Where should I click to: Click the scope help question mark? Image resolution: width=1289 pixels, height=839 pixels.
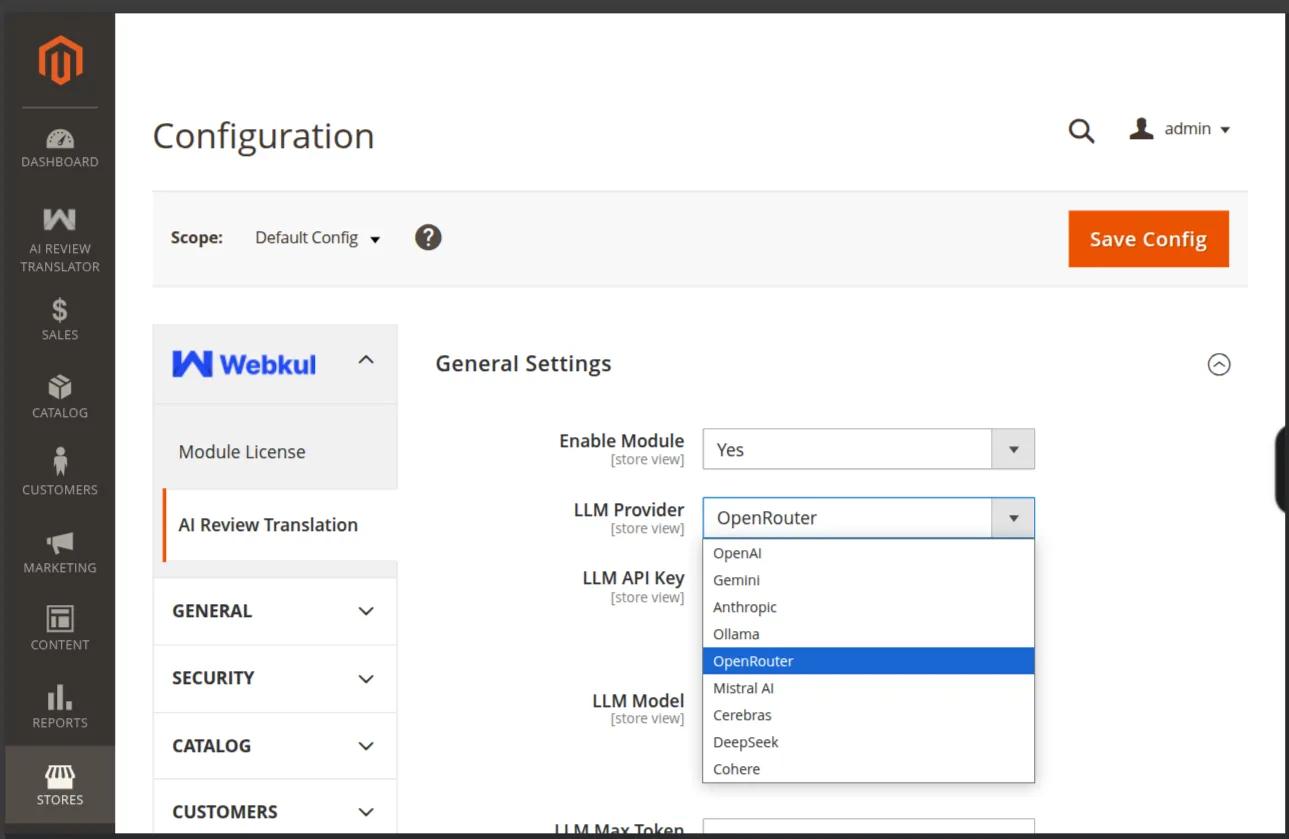(x=428, y=238)
